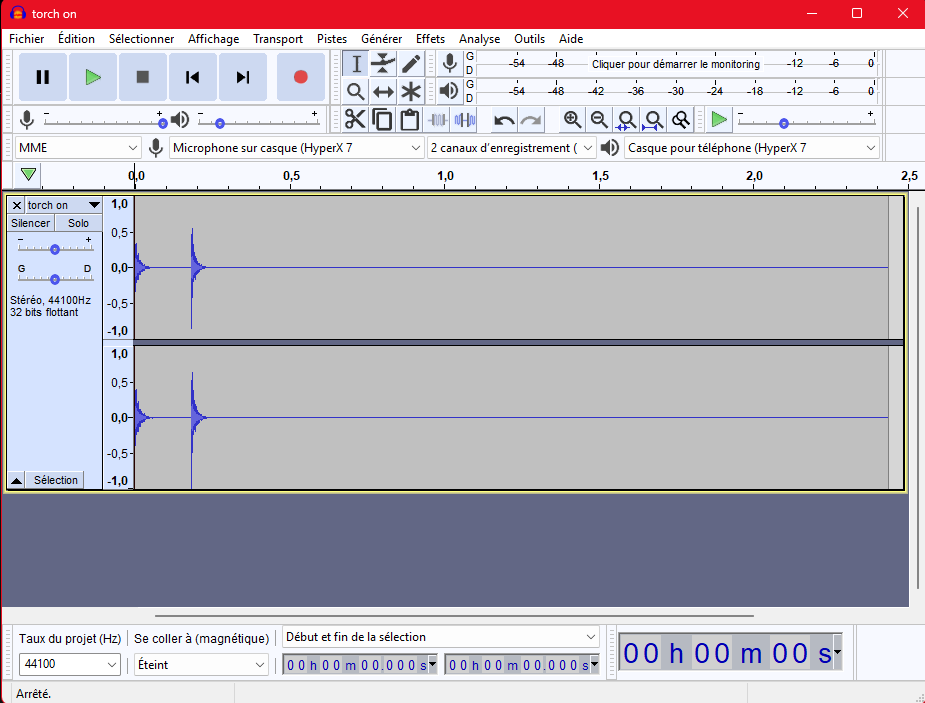Click the Sélection button on track panel
The image size is (925, 703).
55,480
